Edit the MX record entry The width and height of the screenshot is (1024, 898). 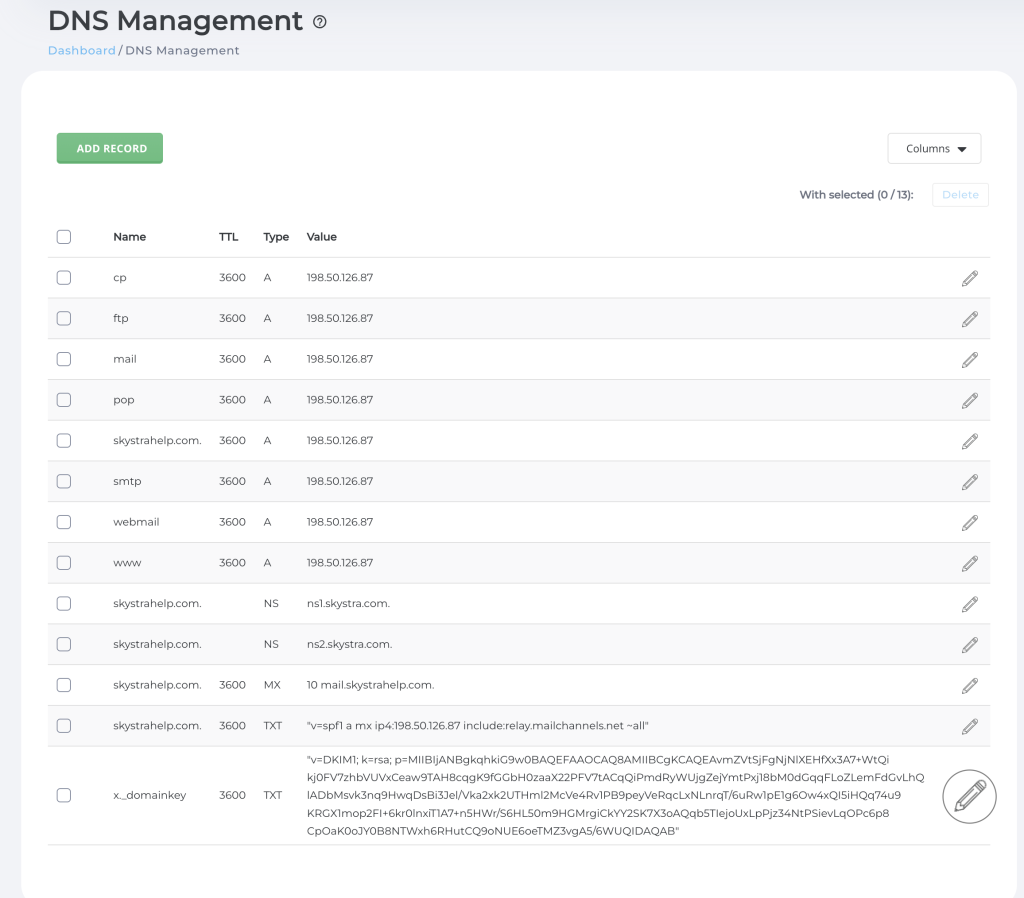point(969,686)
